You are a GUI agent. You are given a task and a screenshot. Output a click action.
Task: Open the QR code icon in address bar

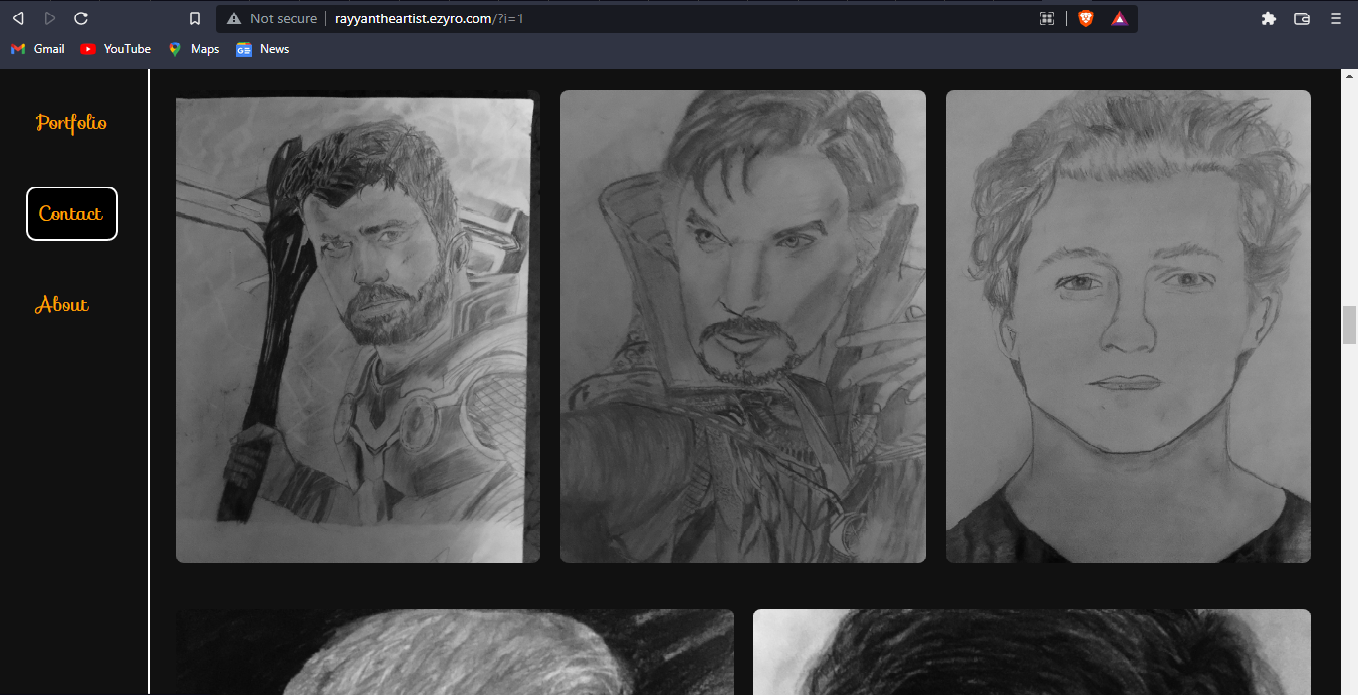click(x=1047, y=18)
